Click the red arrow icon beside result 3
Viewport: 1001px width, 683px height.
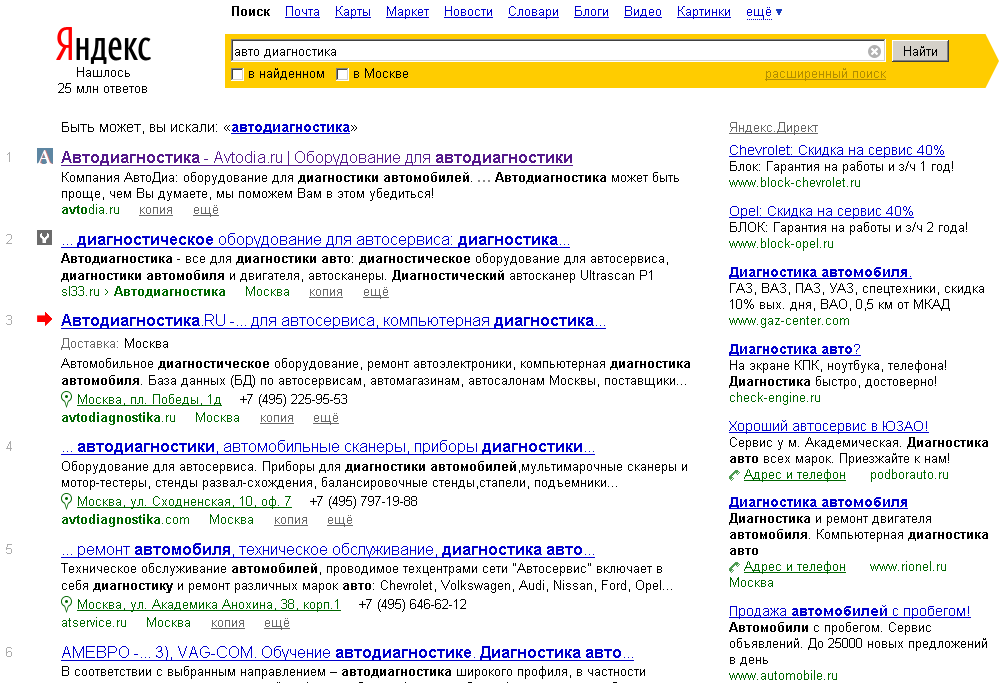[44, 320]
